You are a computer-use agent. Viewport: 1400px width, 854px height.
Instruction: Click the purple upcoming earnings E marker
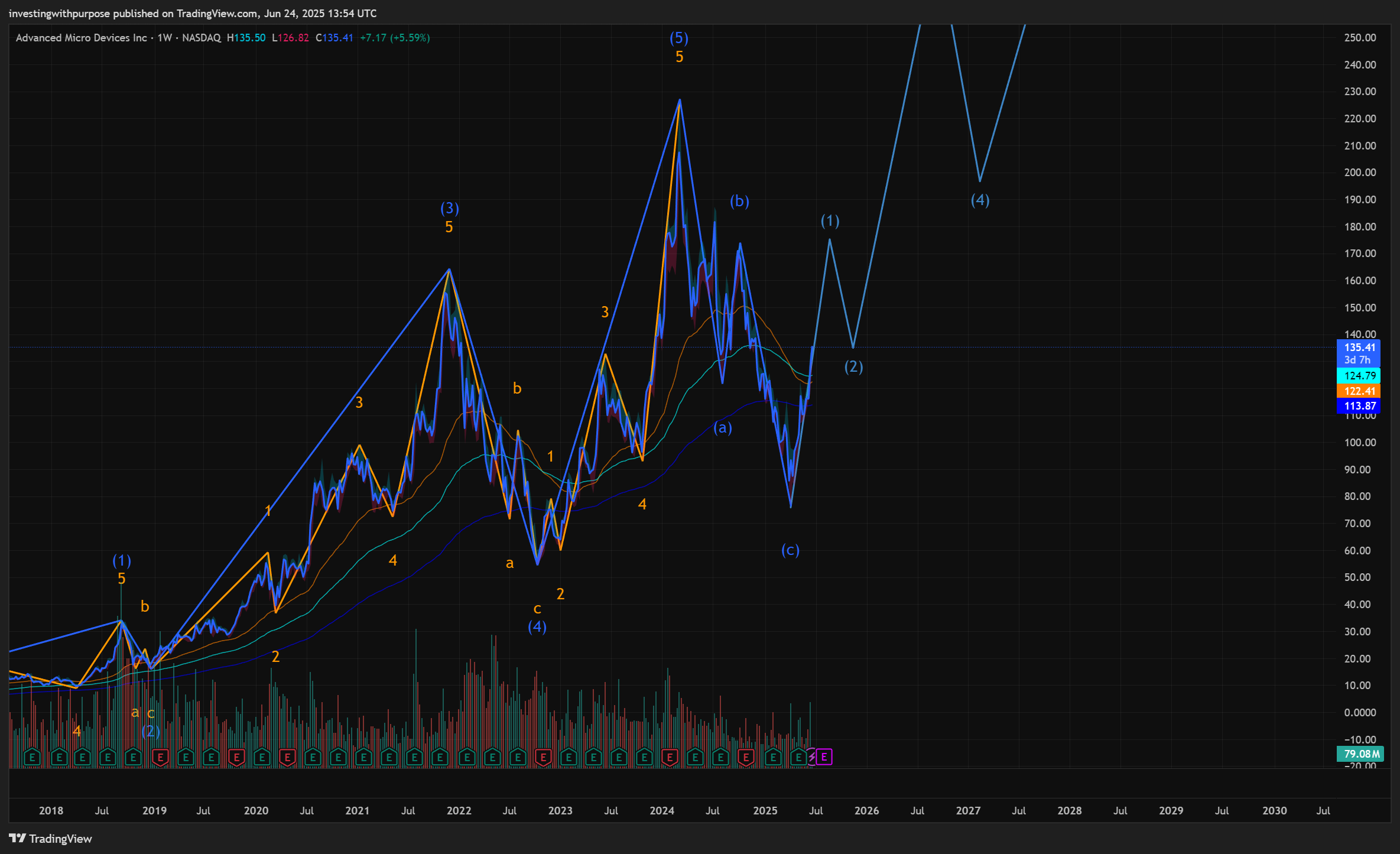(x=824, y=756)
